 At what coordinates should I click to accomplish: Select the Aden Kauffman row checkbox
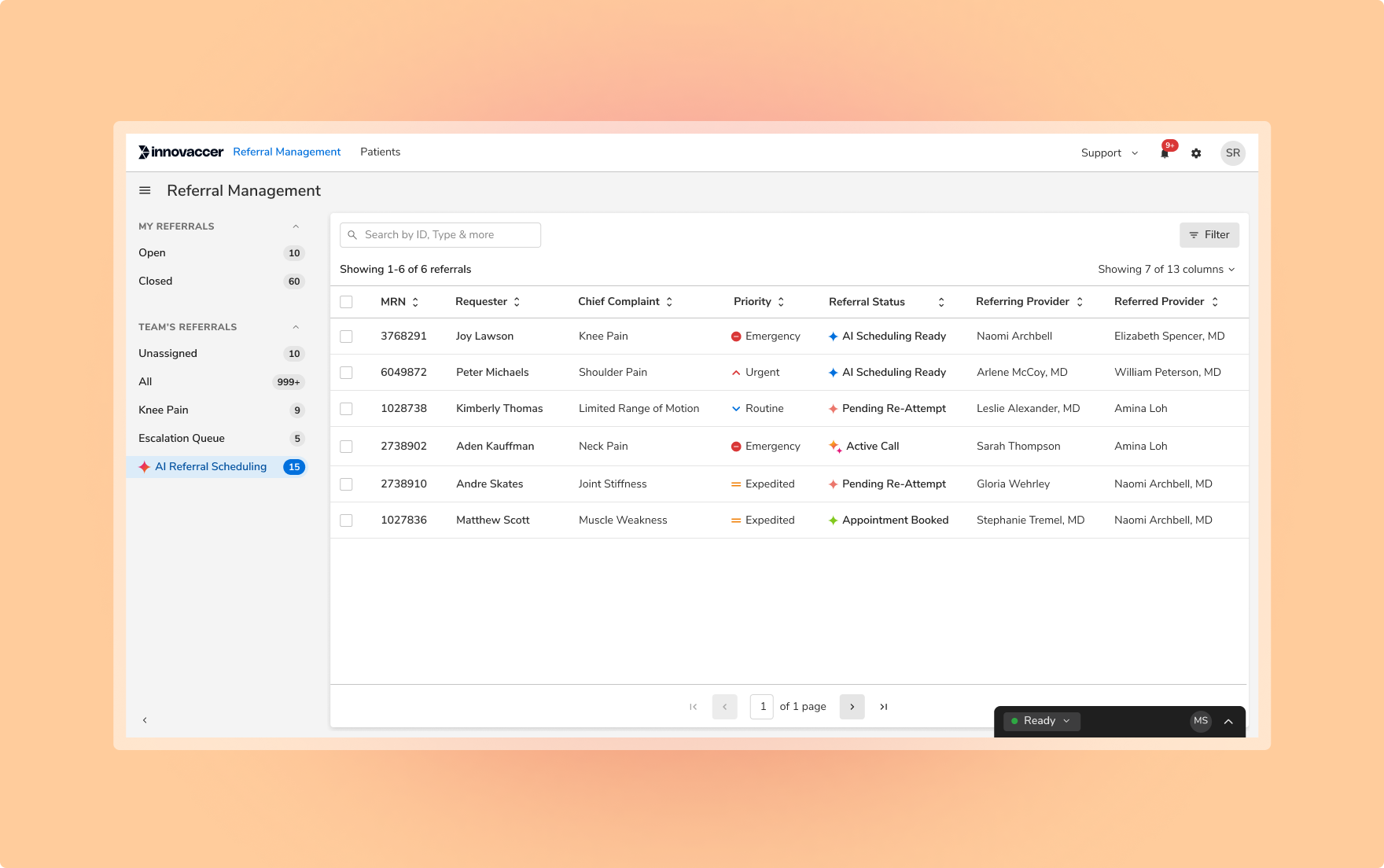(x=346, y=447)
